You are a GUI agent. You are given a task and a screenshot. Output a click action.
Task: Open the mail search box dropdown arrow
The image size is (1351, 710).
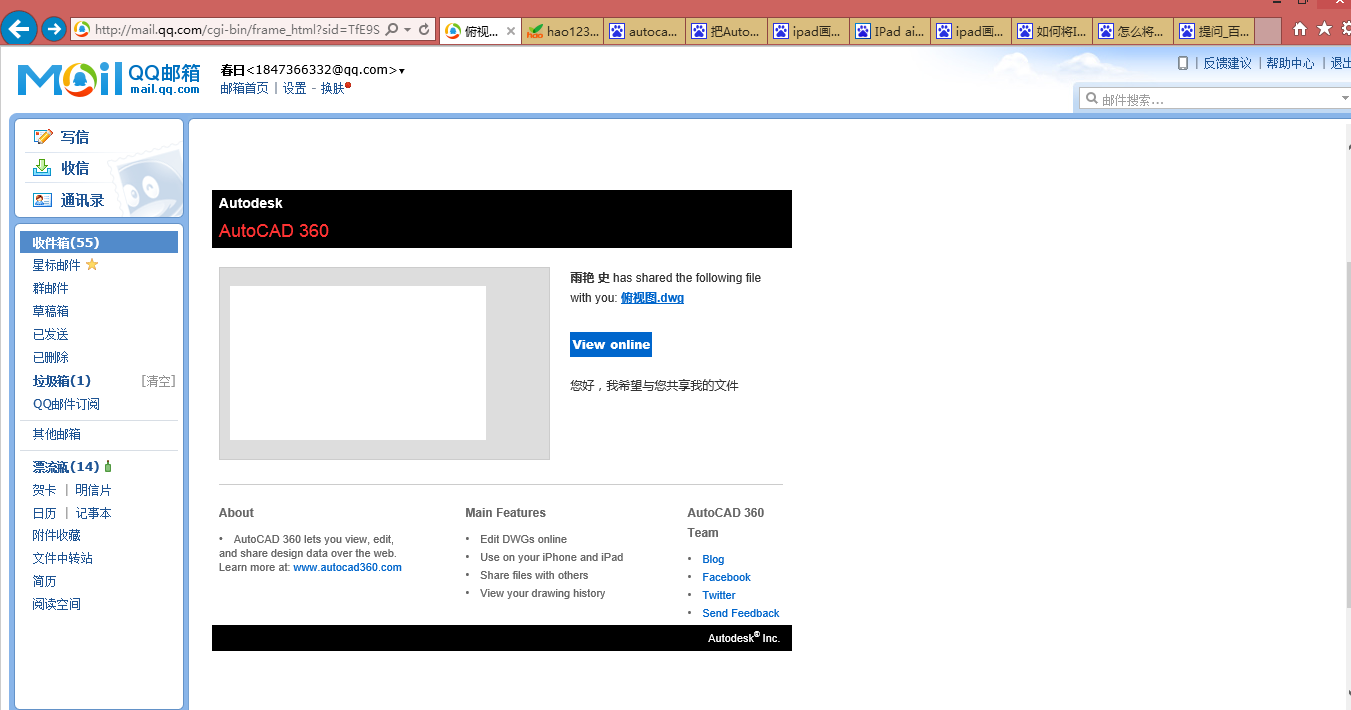[x=1344, y=98]
